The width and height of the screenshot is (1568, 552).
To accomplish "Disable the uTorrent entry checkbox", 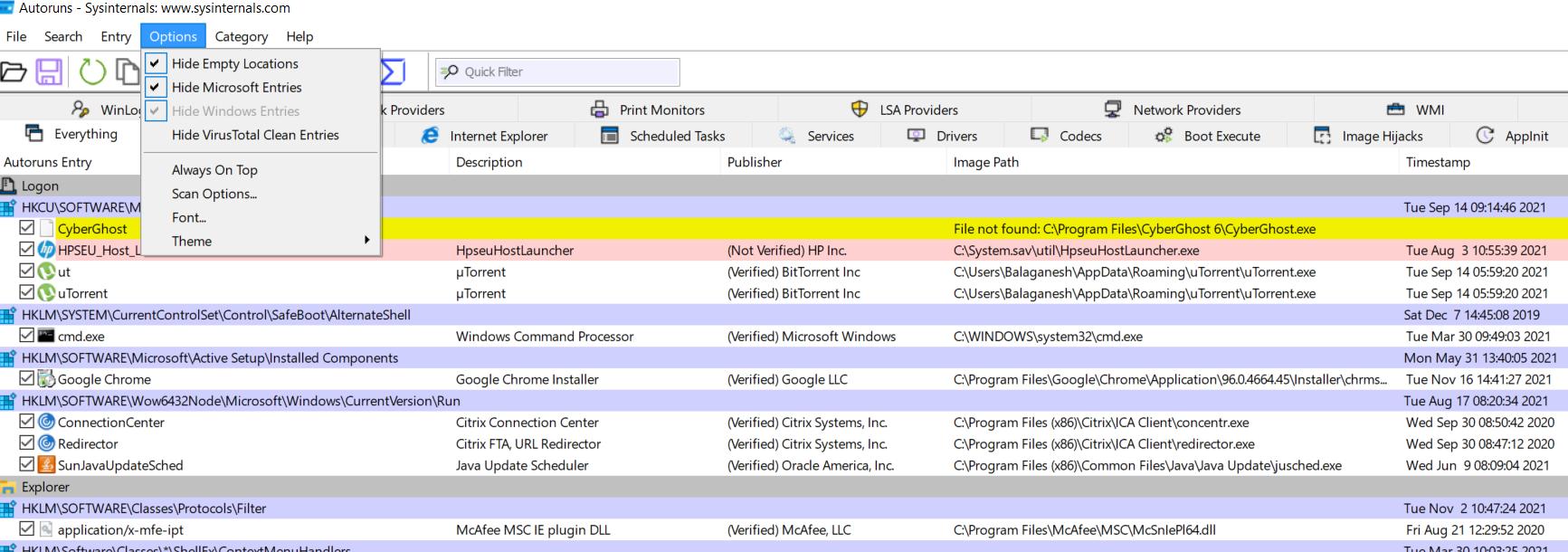I will point(27,292).
